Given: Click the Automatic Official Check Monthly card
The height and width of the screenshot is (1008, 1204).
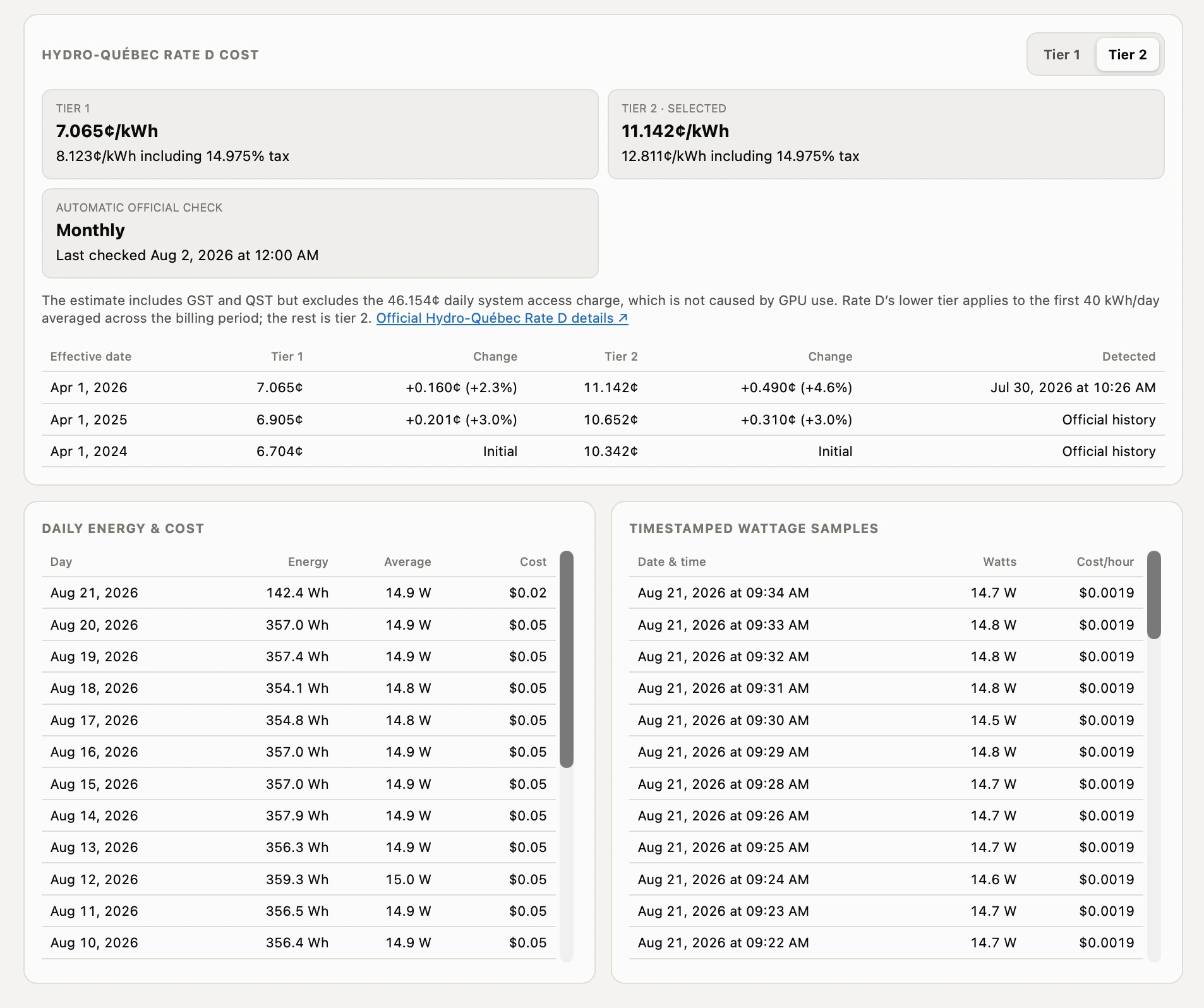Looking at the screenshot, I should coord(320,233).
